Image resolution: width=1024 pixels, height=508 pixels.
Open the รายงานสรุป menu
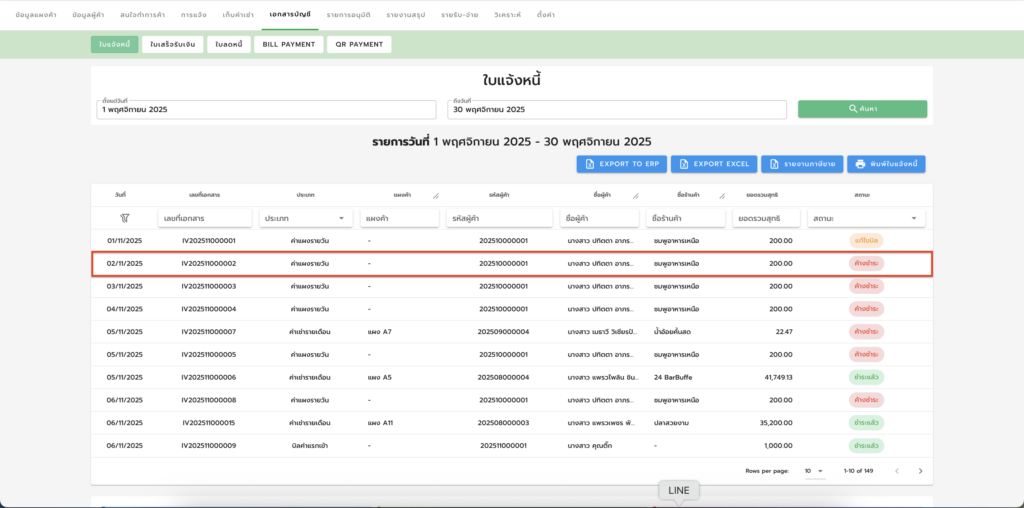tap(406, 16)
